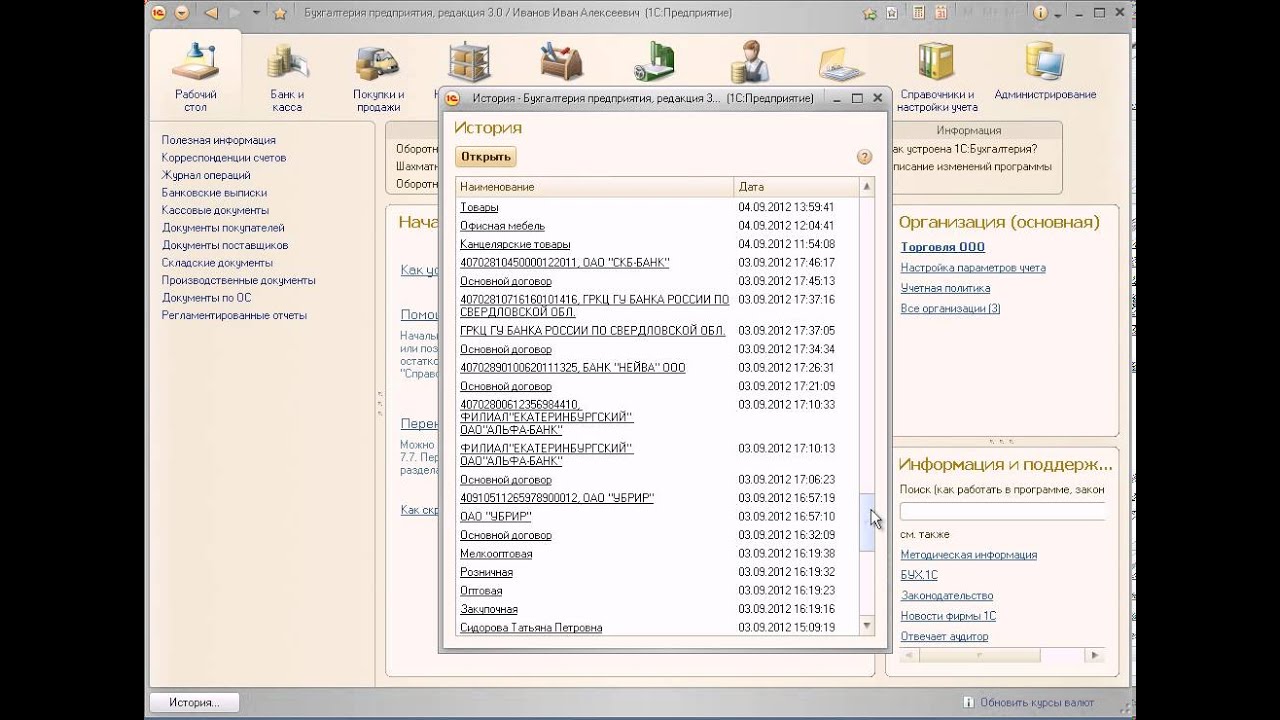1280x720 pixels.
Task: Open the main menu dropdown arrow
Action: [181, 13]
